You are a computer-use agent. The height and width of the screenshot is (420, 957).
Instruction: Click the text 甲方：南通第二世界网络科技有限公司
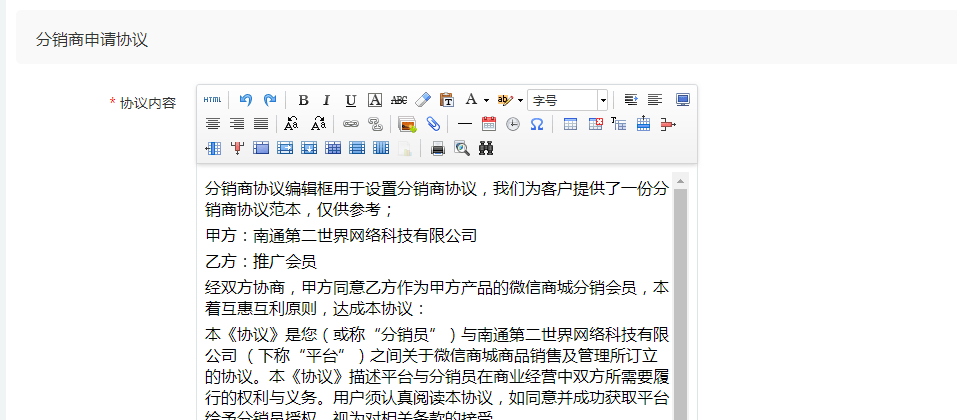pos(341,236)
